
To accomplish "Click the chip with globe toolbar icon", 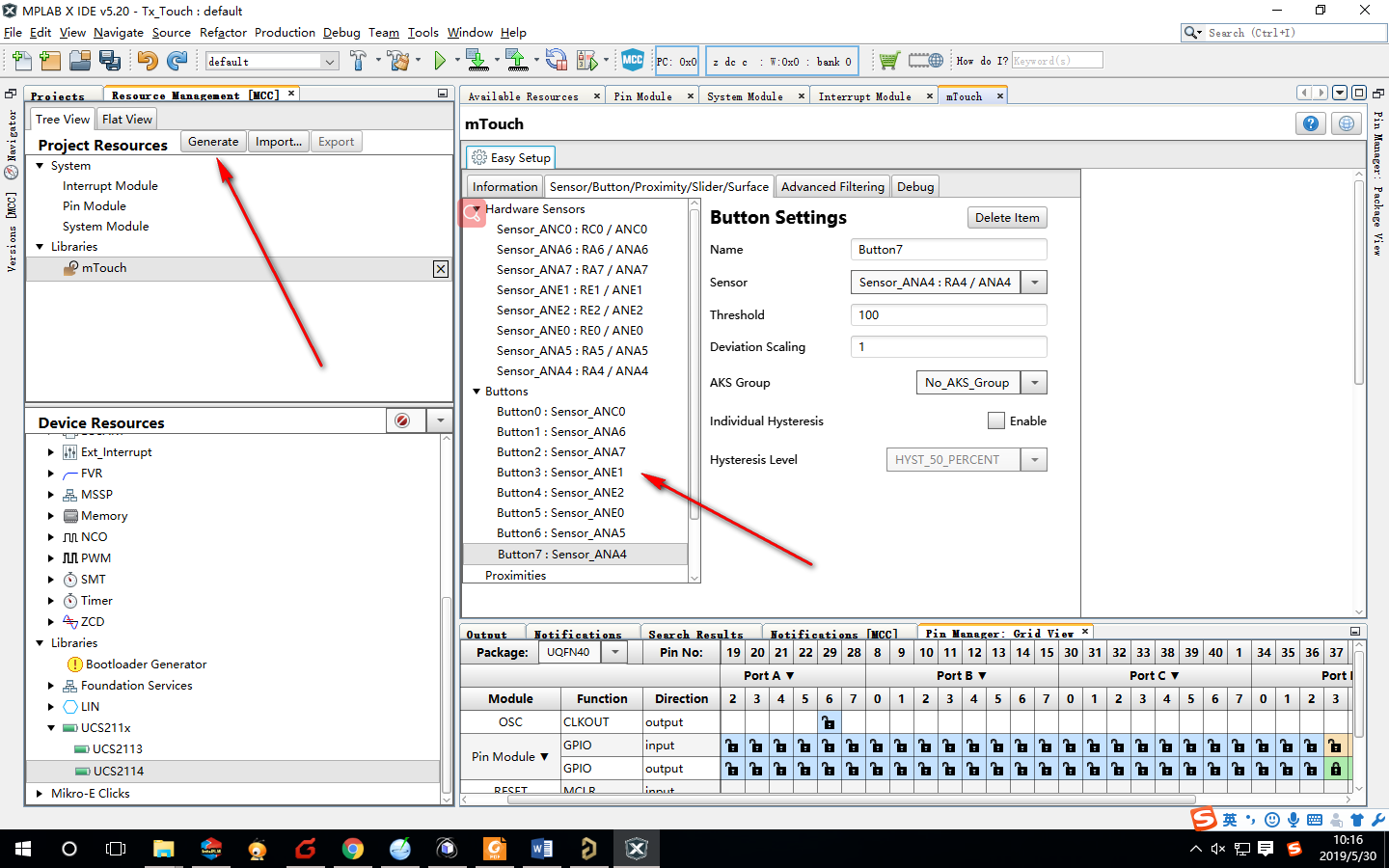I will (926, 61).
